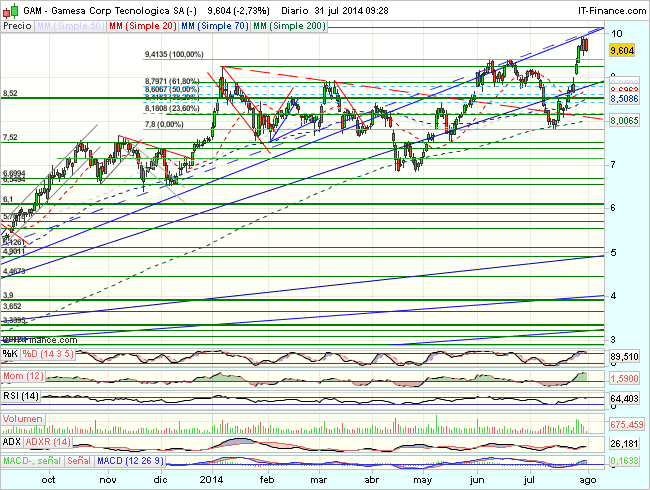Click the 675.459 volume value
The width and height of the screenshot is (650, 490).
[626, 425]
